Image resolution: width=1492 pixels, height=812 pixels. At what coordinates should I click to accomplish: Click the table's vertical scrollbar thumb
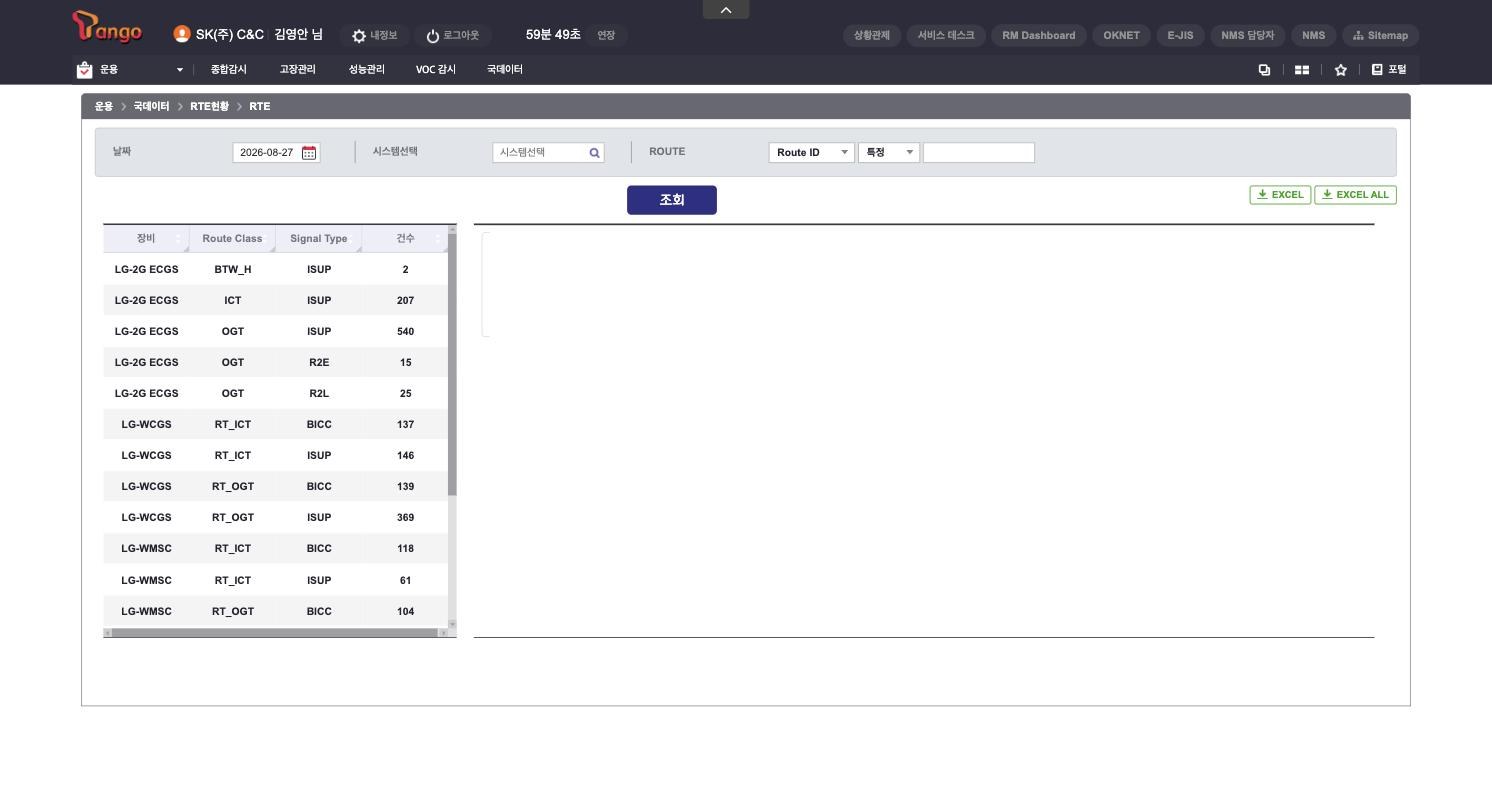(452, 365)
